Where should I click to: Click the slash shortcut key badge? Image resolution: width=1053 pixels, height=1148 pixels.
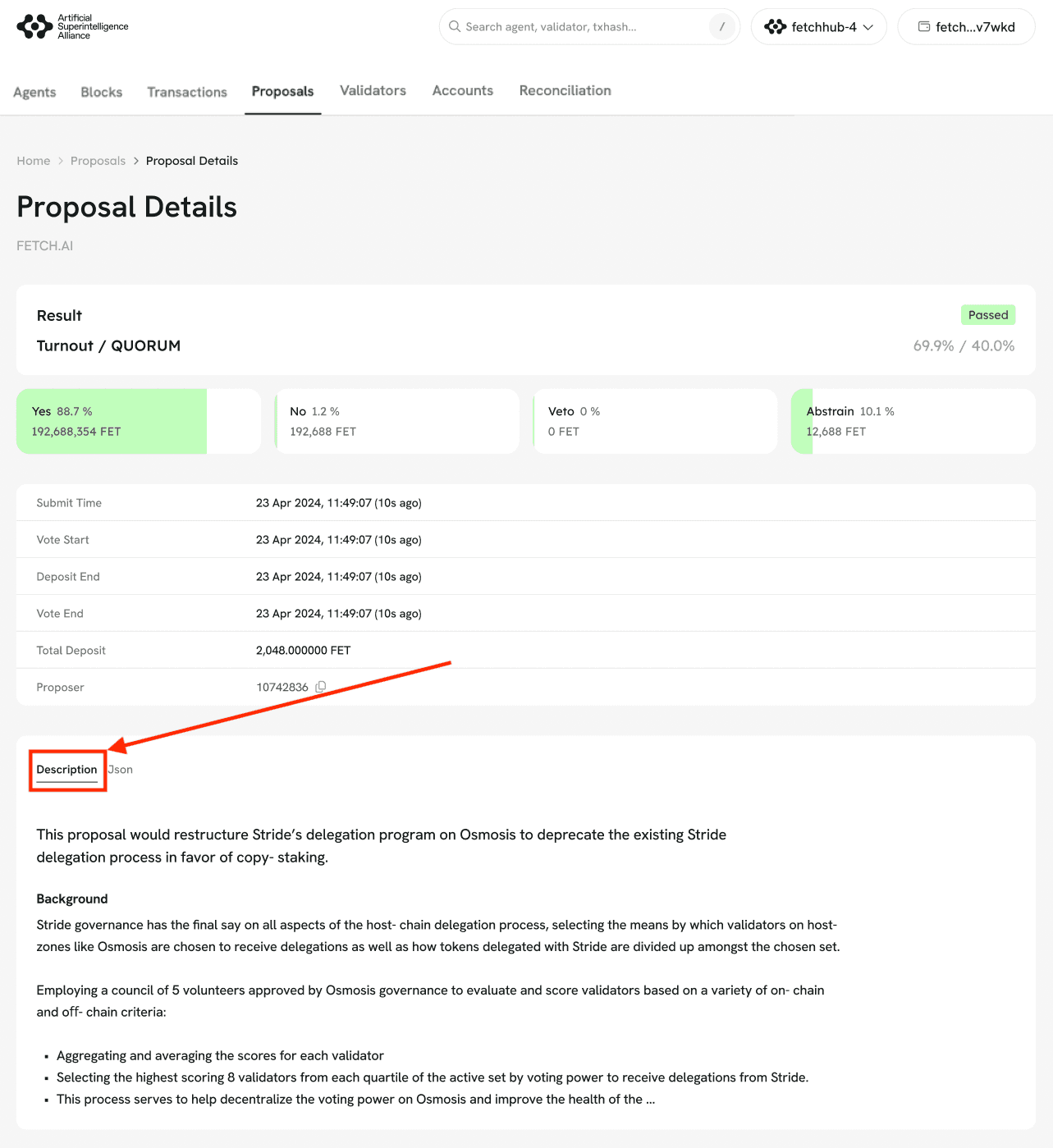pyautogui.click(x=721, y=27)
